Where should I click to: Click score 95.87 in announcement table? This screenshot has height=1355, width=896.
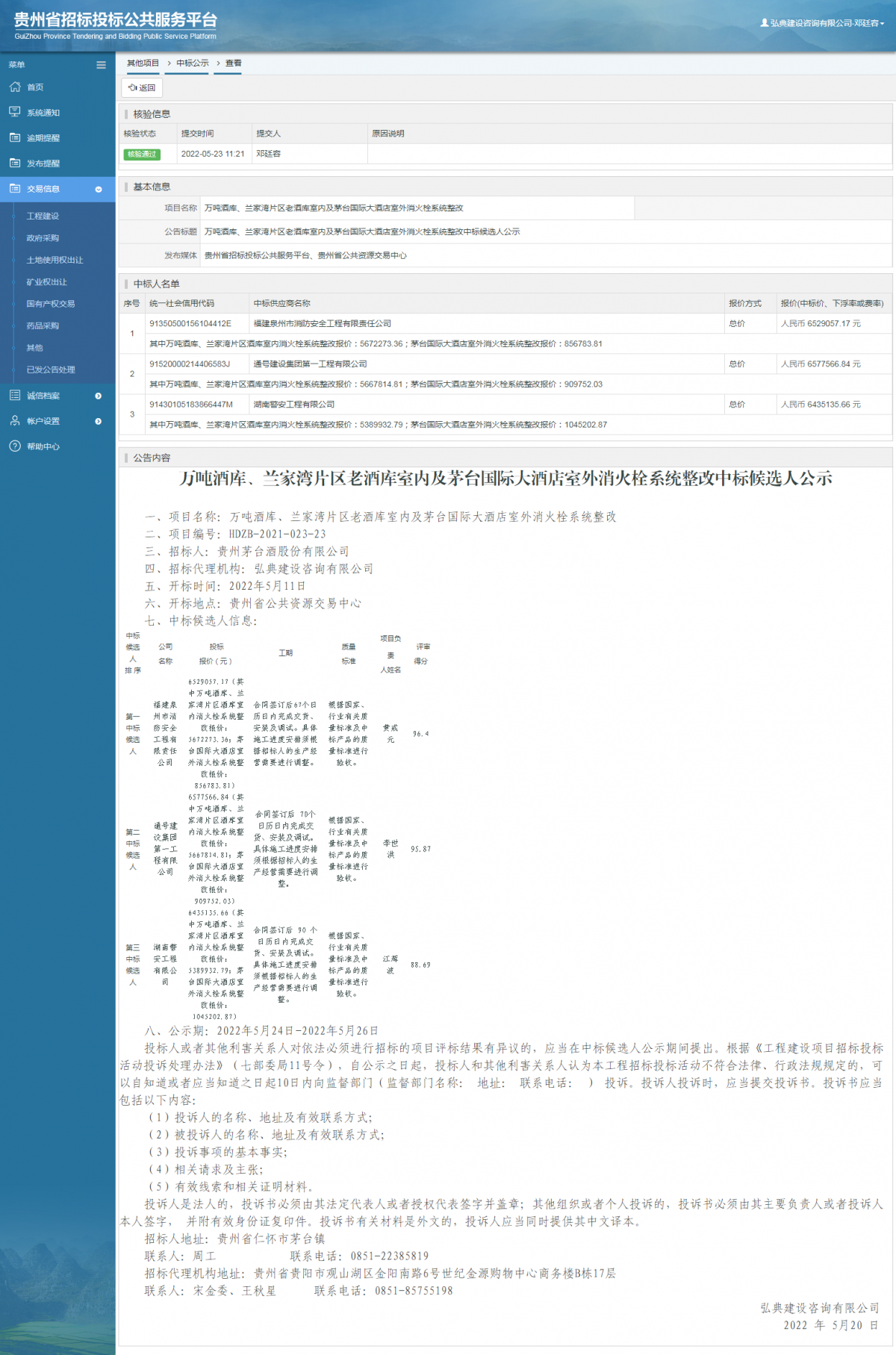point(420,850)
